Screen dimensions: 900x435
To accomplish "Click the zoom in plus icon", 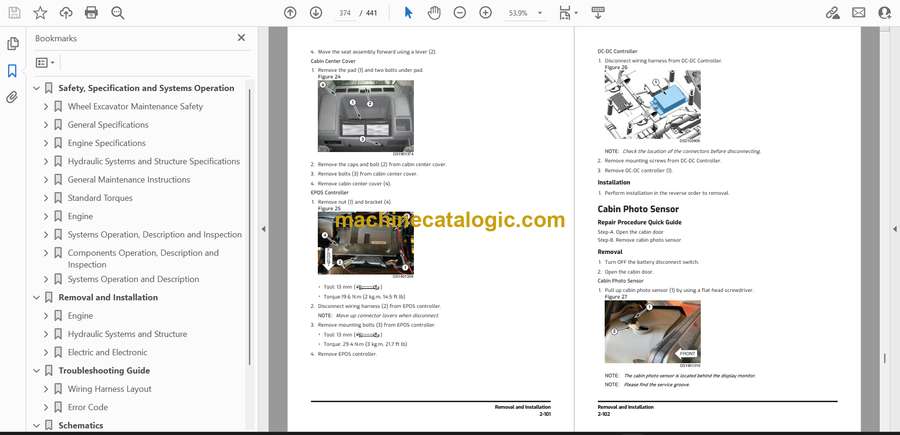I will (x=486, y=13).
